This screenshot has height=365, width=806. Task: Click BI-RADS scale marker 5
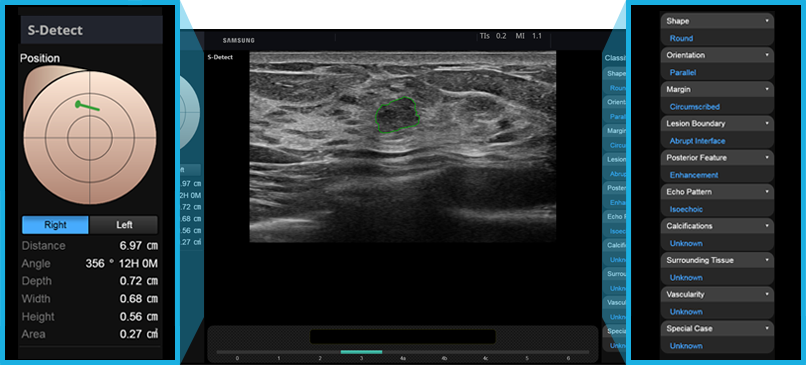click(x=527, y=358)
